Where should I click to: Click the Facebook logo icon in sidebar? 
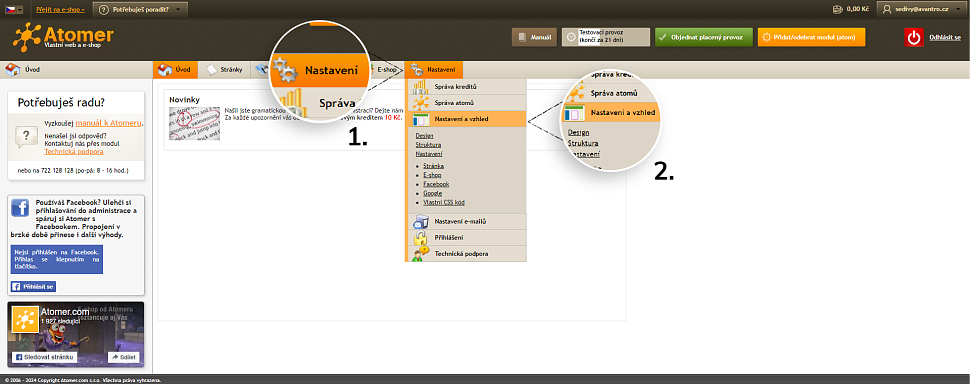tap(20, 208)
